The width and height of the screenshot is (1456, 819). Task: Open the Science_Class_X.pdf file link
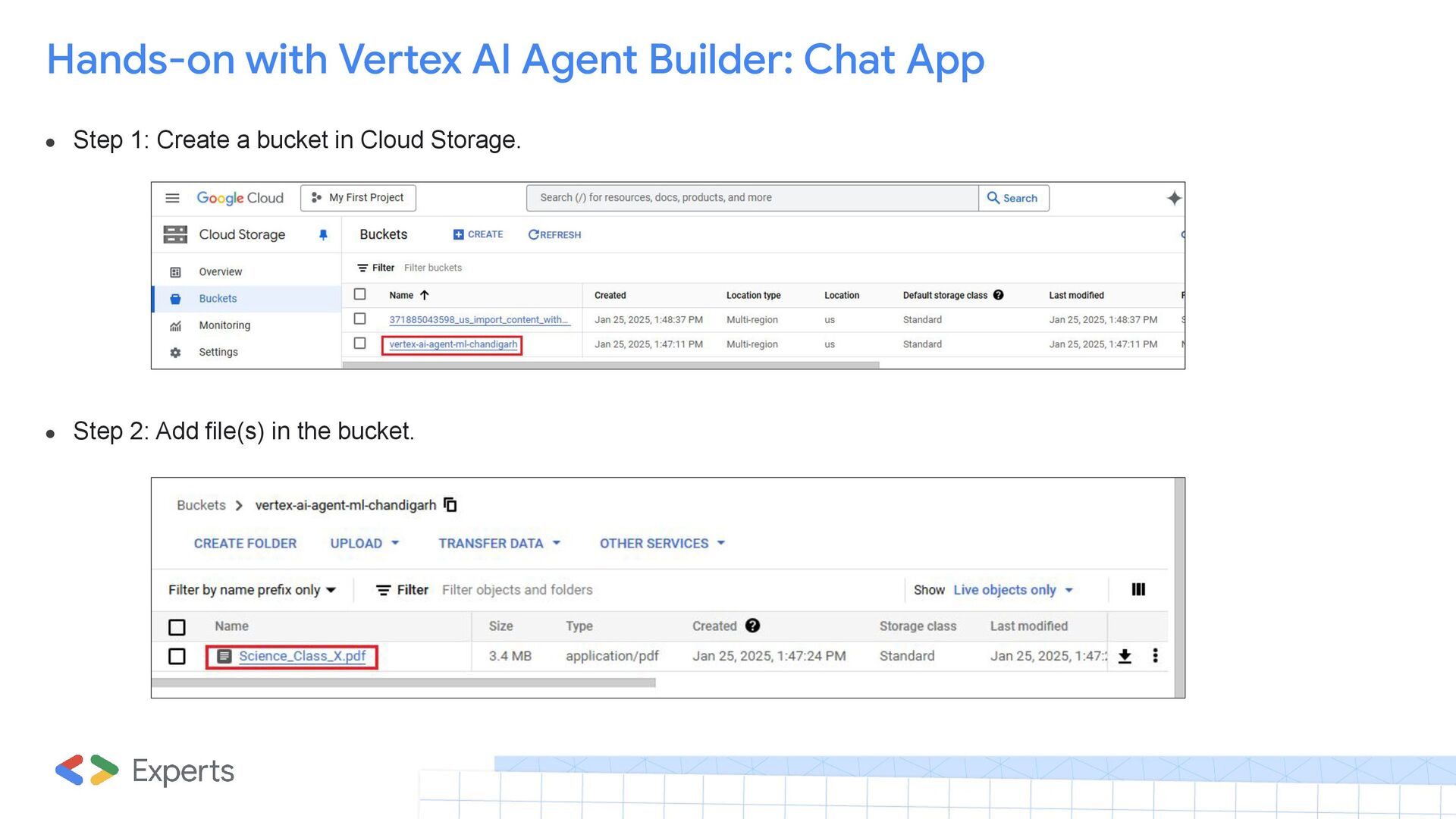click(x=302, y=656)
